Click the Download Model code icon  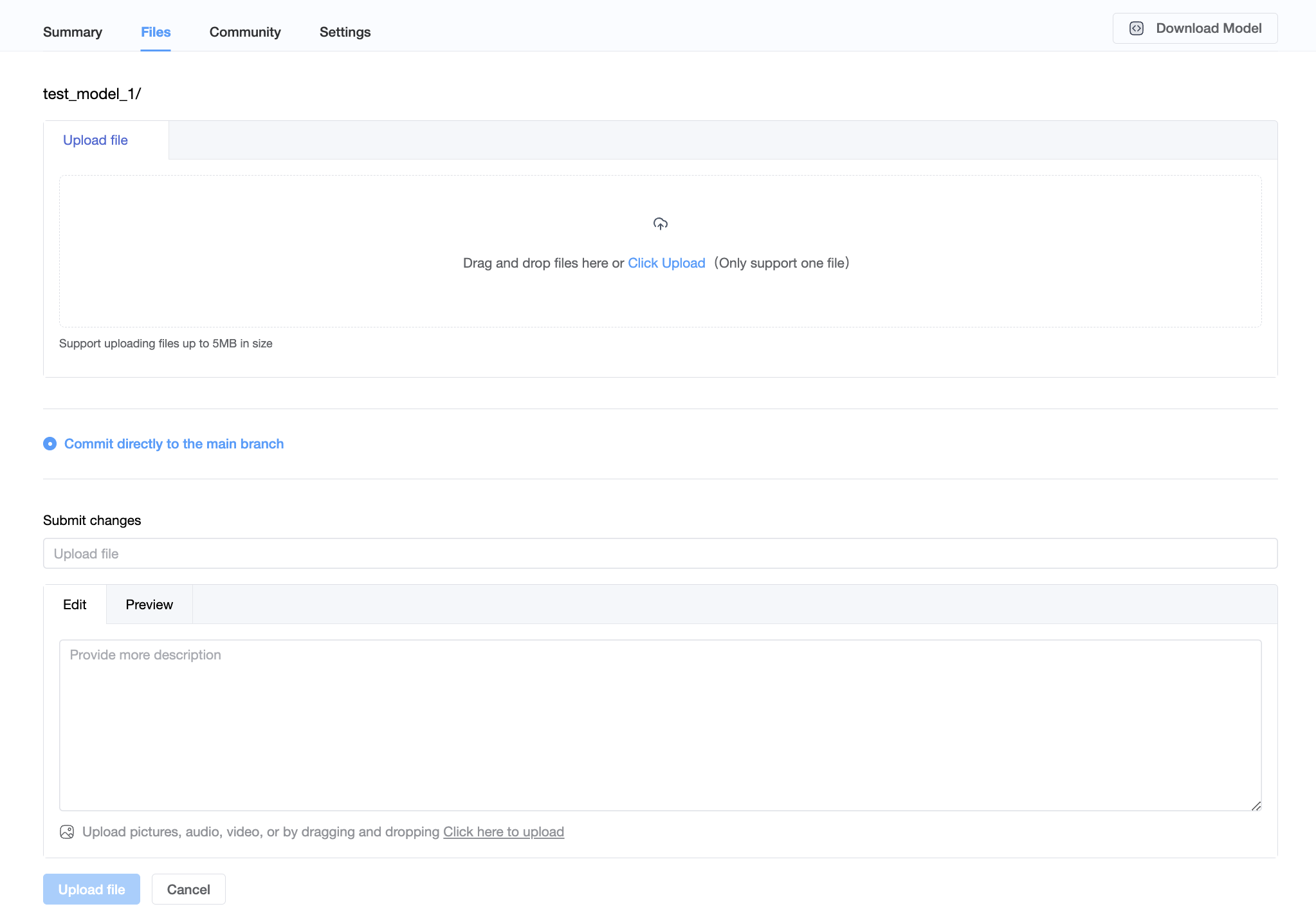[1137, 28]
